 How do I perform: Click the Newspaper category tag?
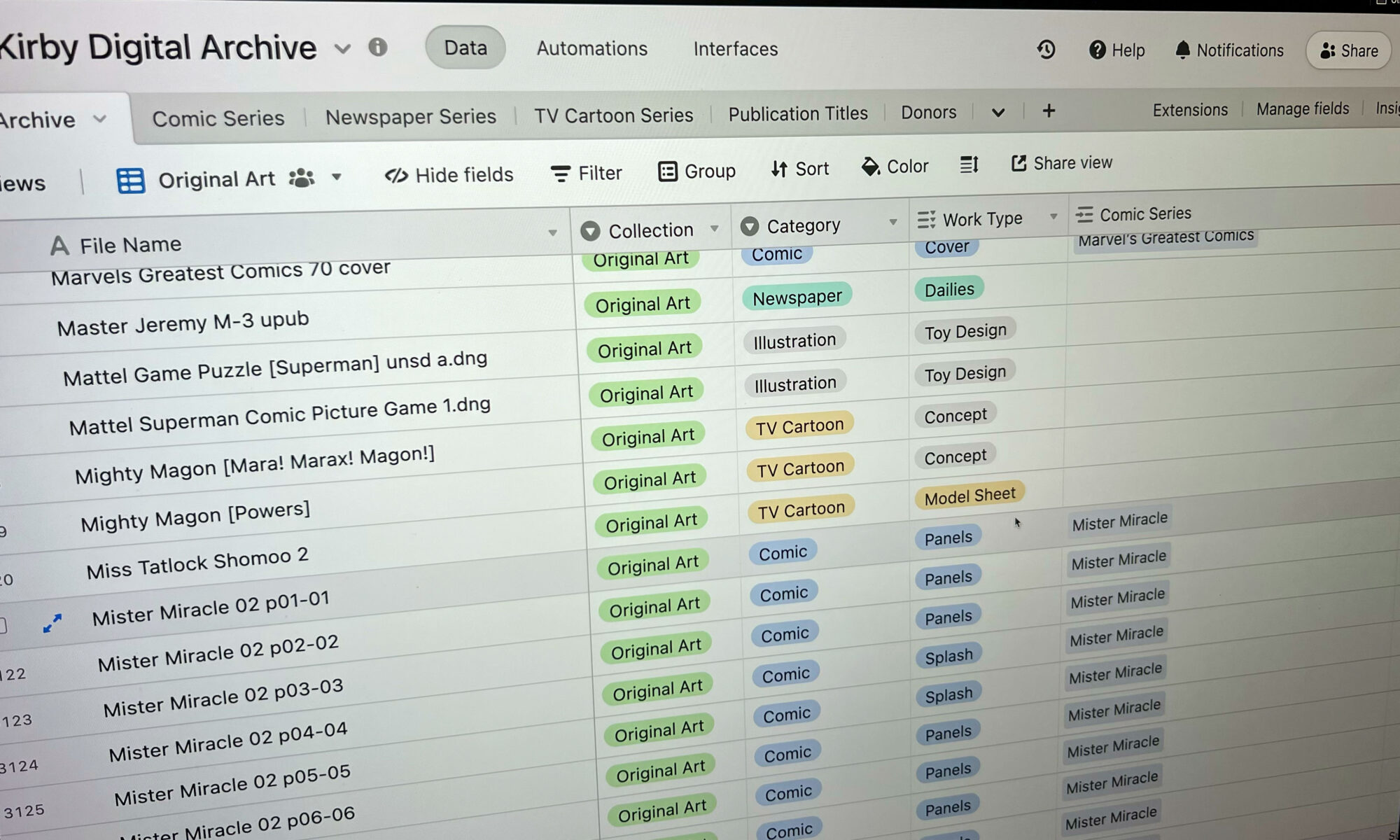797,297
